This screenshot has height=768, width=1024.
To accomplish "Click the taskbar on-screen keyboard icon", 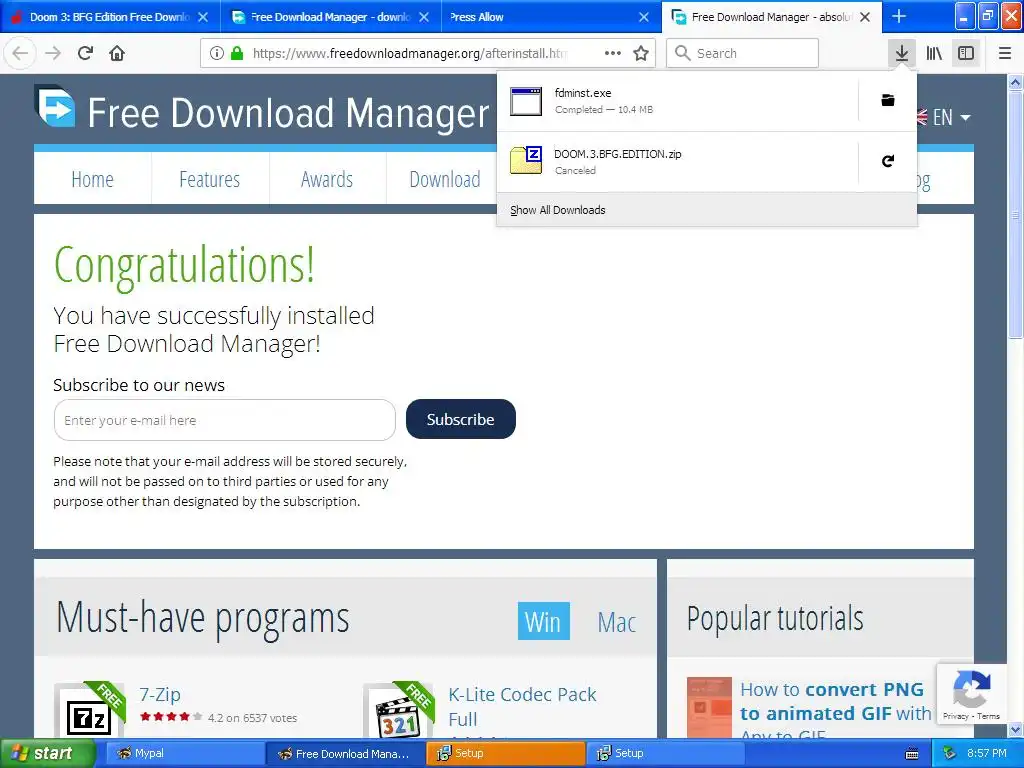I will tap(912, 754).
